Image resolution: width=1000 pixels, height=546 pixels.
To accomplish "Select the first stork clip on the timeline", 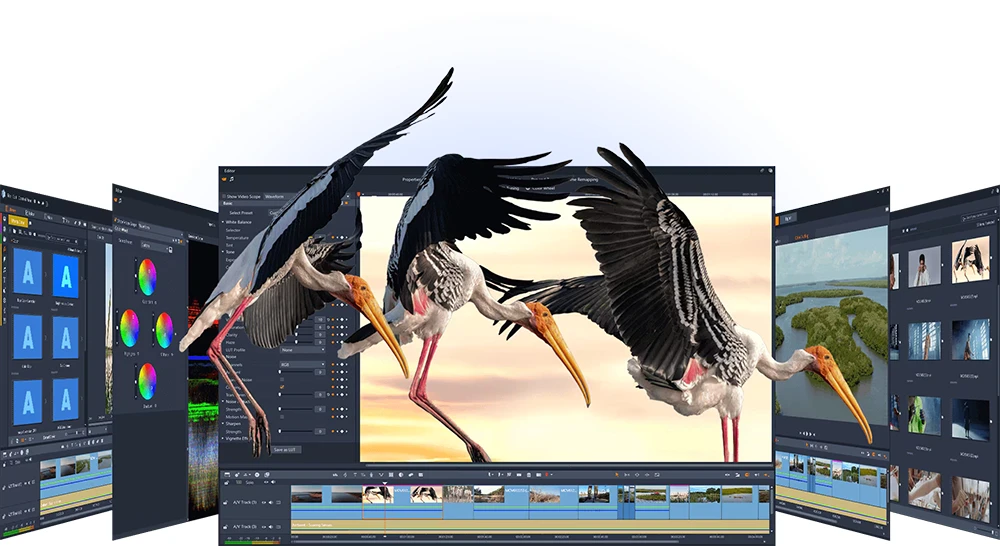I will click(378, 494).
